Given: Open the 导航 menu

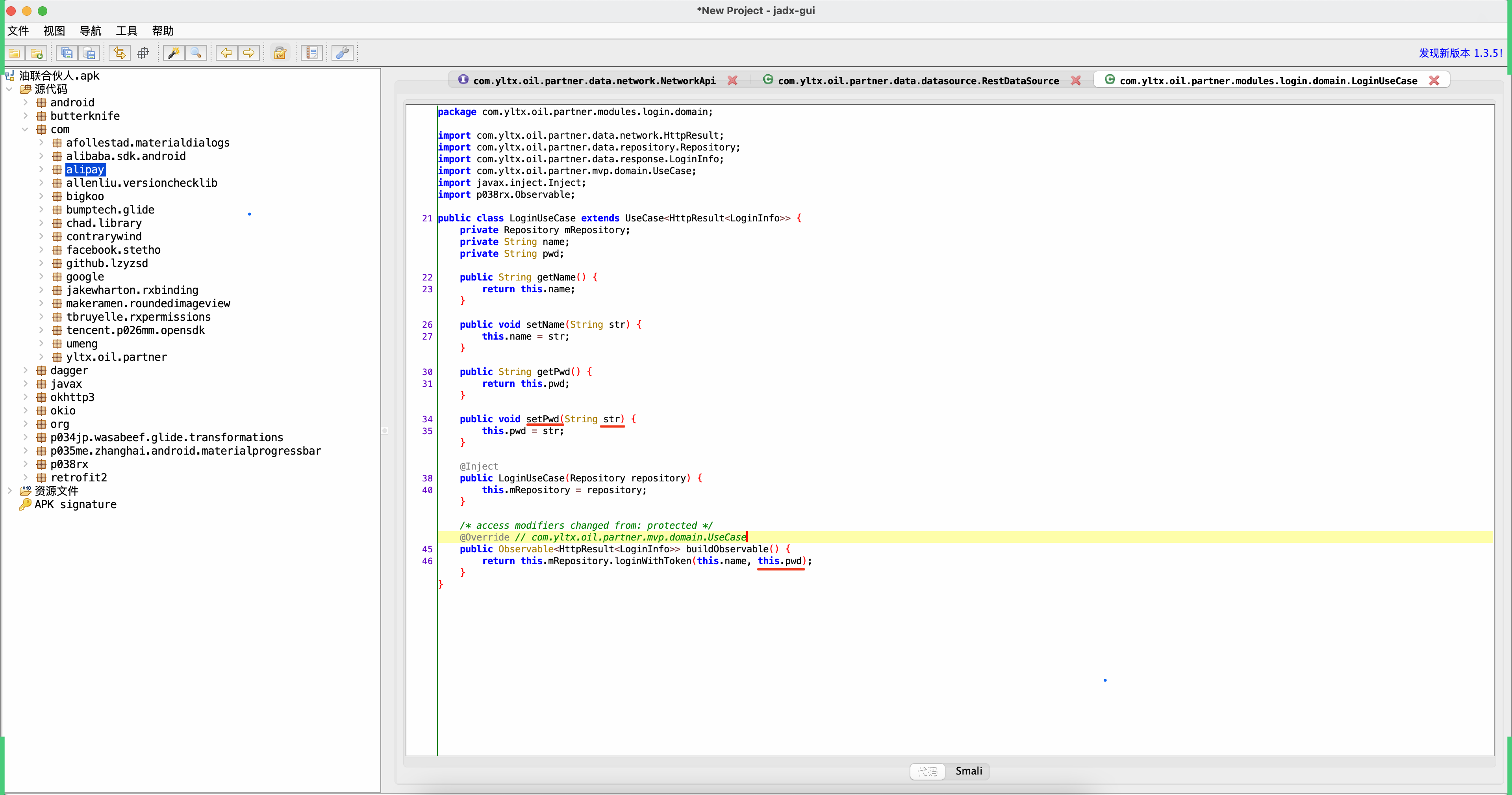Looking at the screenshot, I should click(x=91, y=31).
